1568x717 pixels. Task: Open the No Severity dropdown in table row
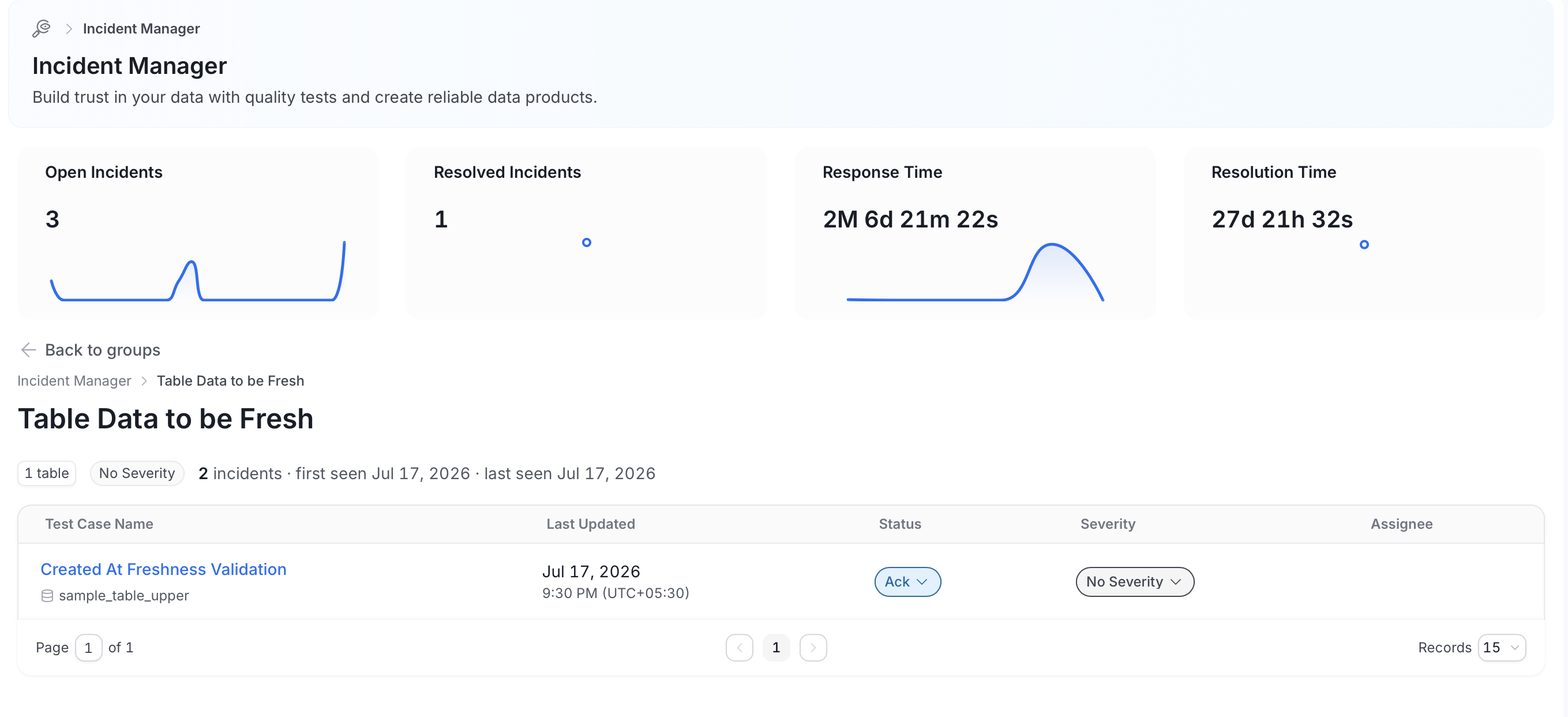click(x=1134, y=581)
